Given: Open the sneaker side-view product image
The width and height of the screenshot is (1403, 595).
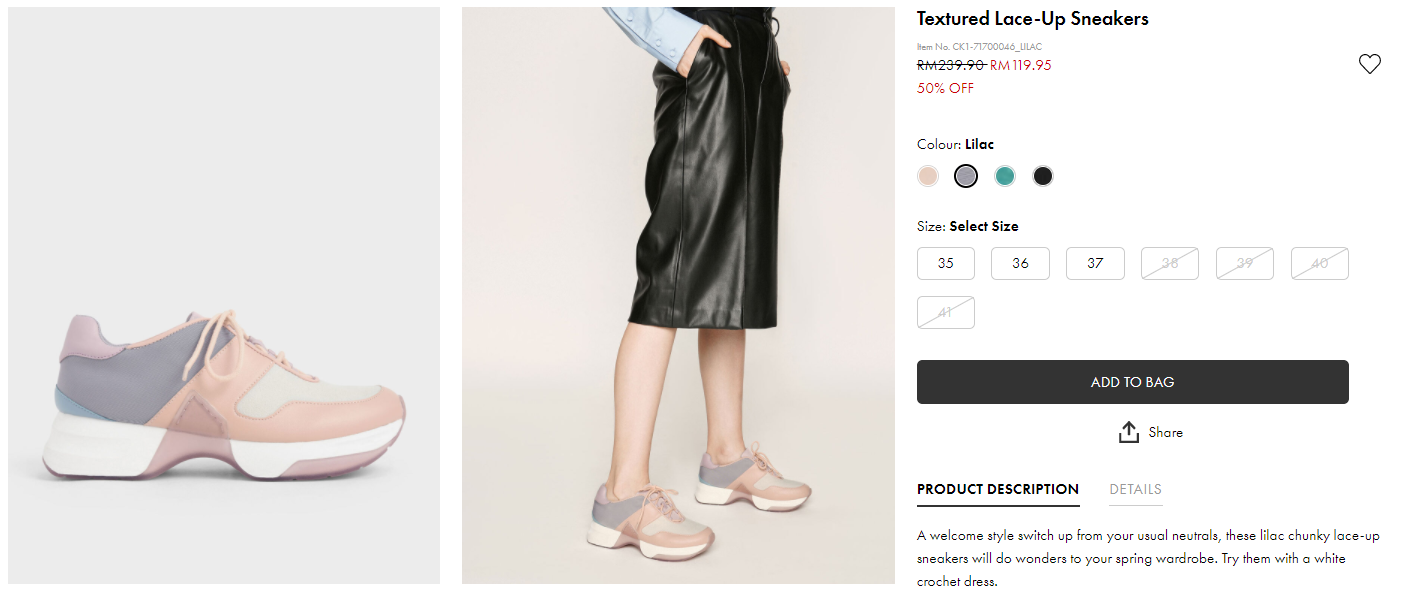Looking at the screenshot, I should [224, 295].
